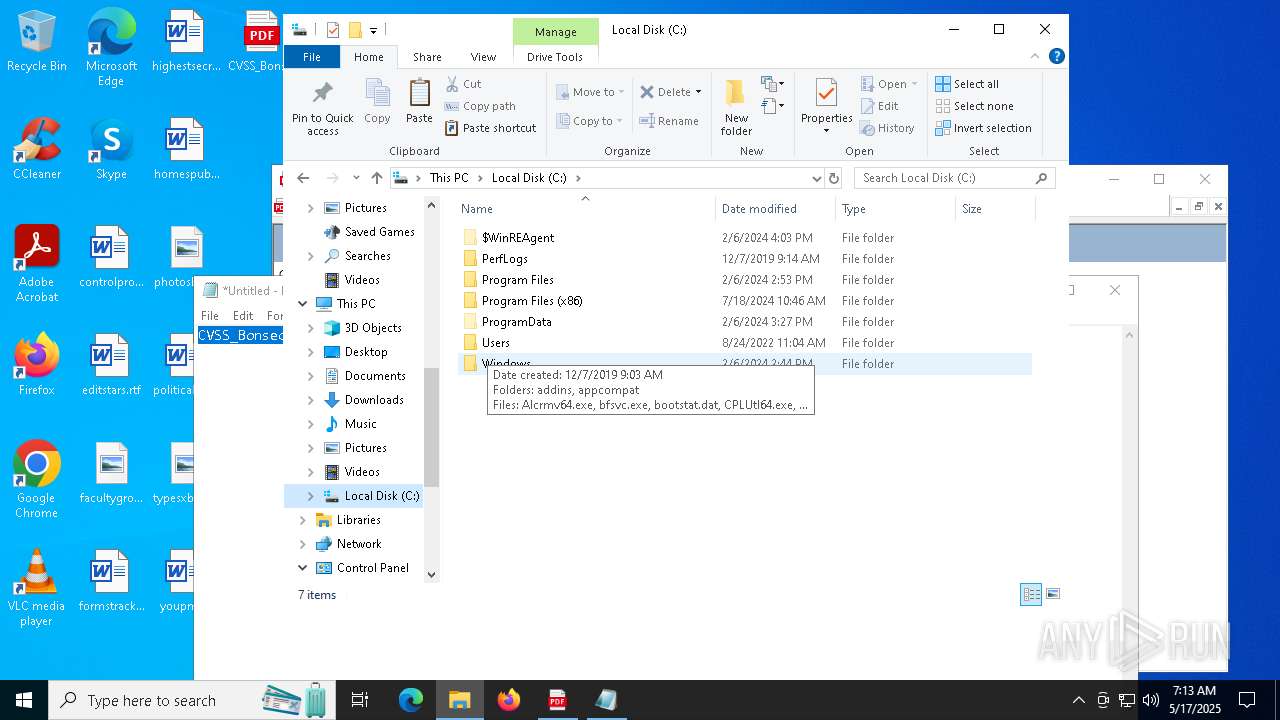Select the Users folder
This screenshot has width=1280, height=720.
(495, 343)
